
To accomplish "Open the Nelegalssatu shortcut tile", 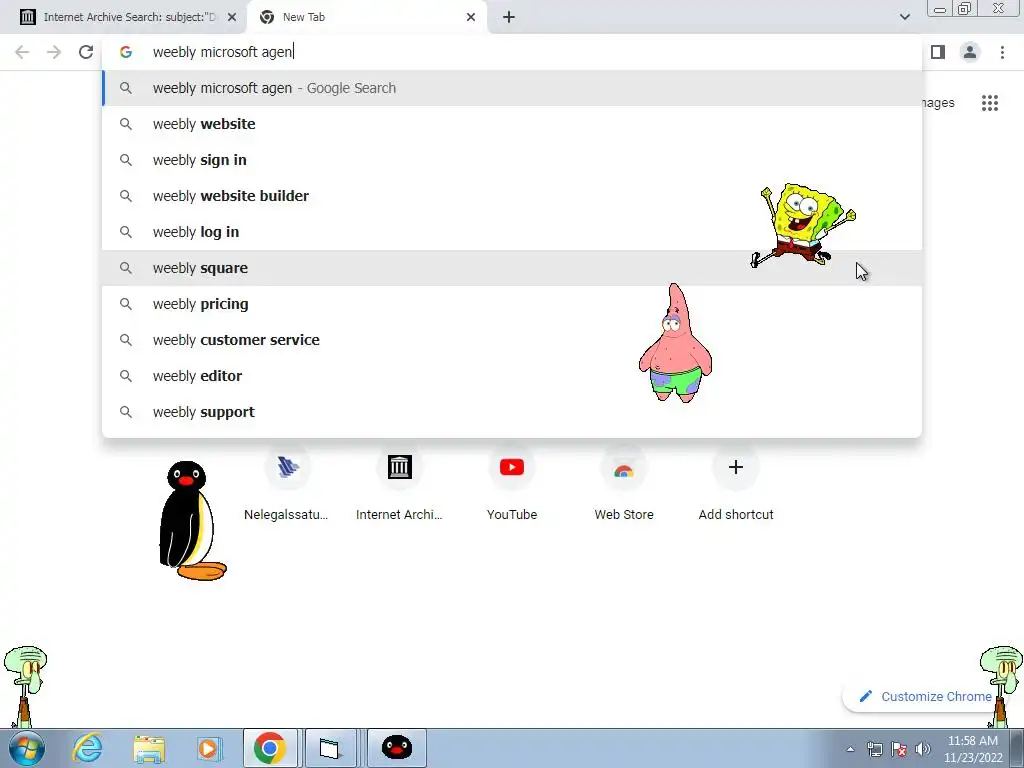I will (287, 485).
